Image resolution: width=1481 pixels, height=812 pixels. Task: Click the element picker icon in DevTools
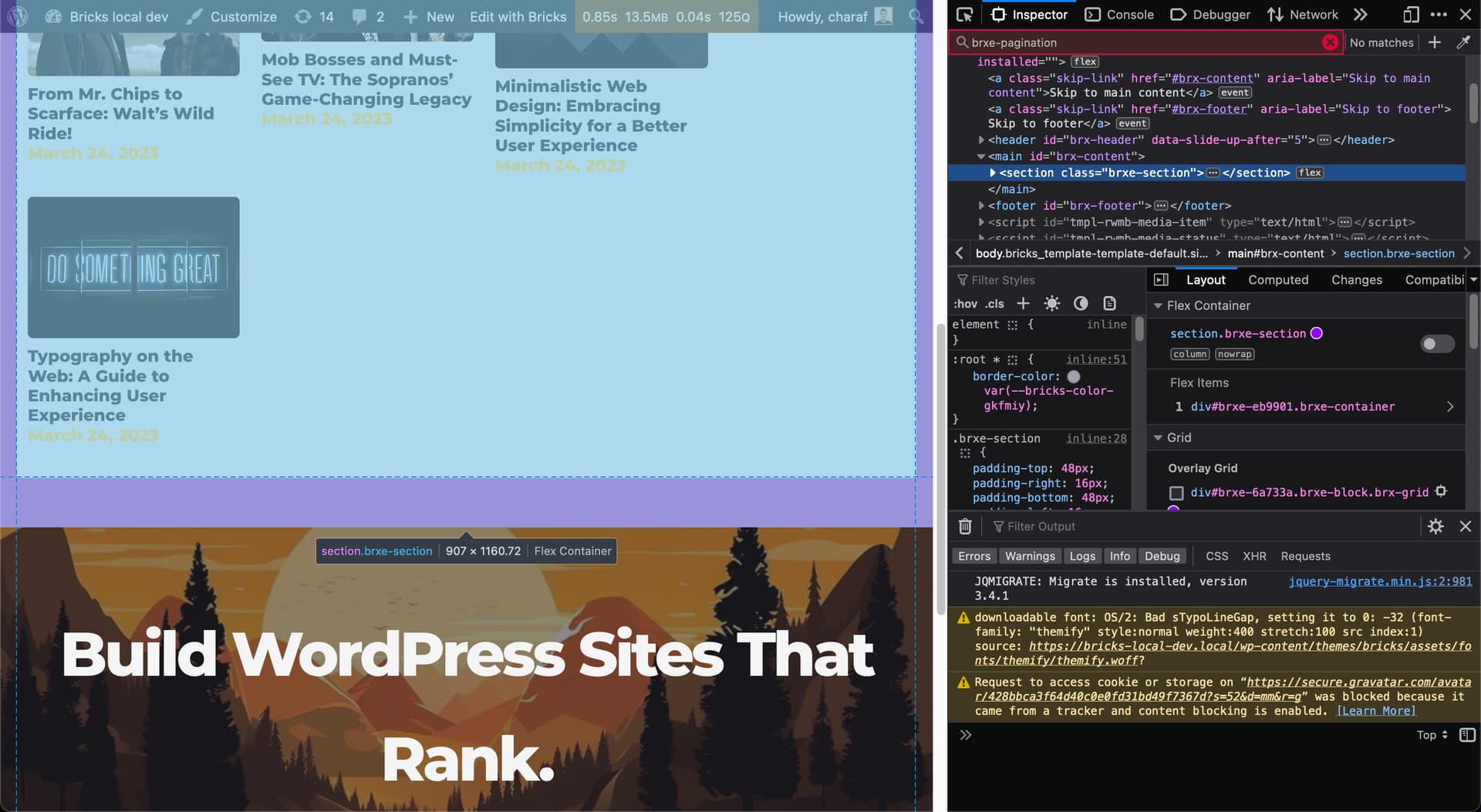tap(964, 15)
